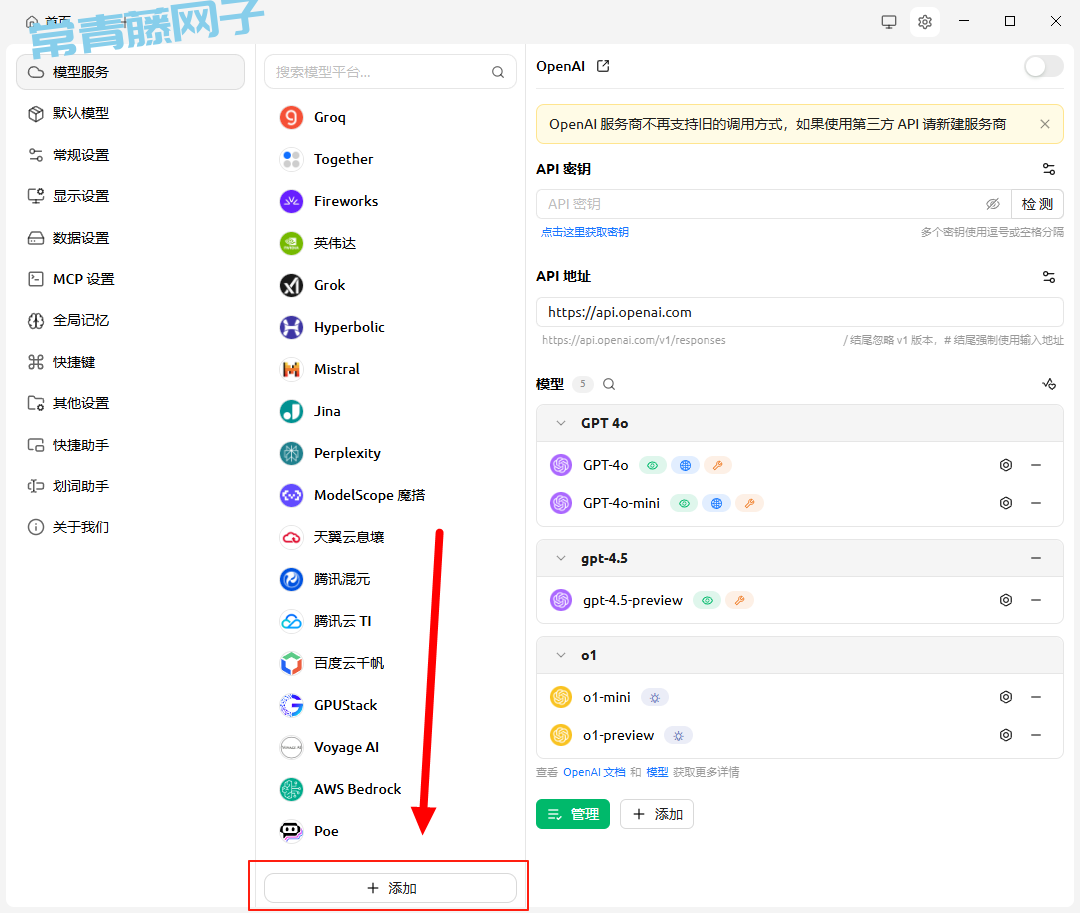Image resolution: width=1080 pixels, height=913 pixels.
Task: Run model health check icon
Action: pos(1049,384)
